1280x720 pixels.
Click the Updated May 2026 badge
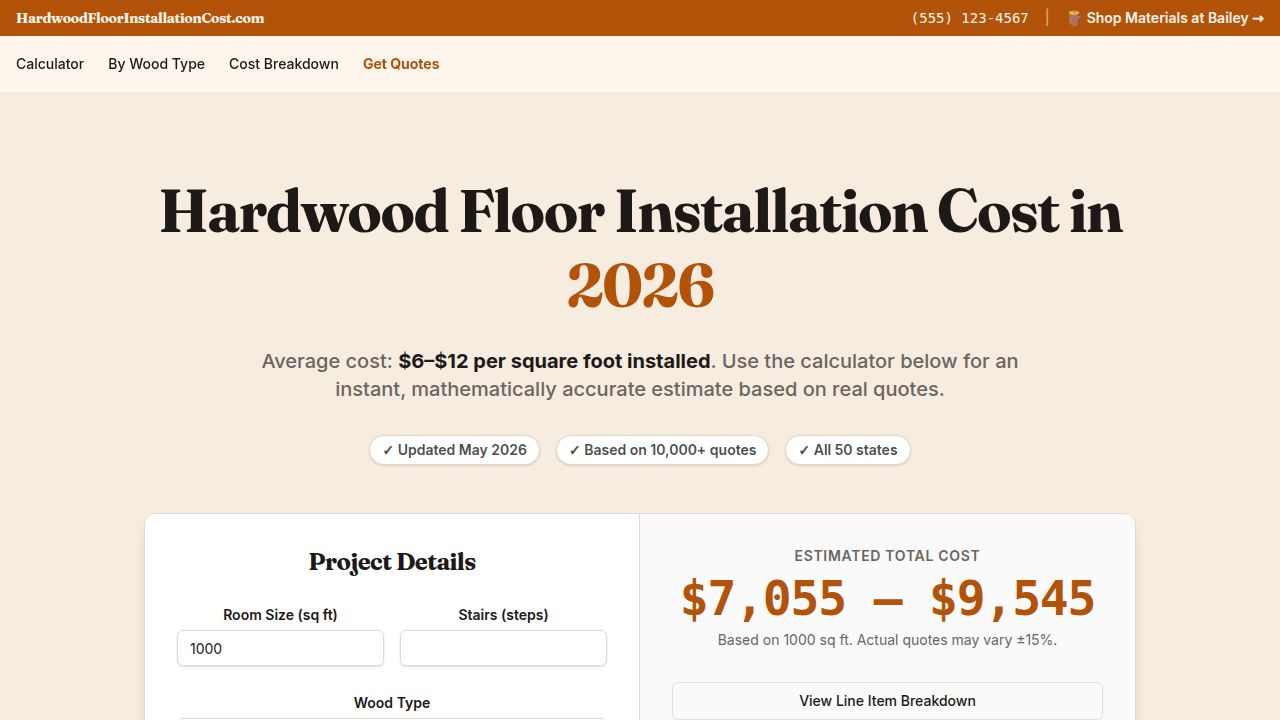(455, 450)
